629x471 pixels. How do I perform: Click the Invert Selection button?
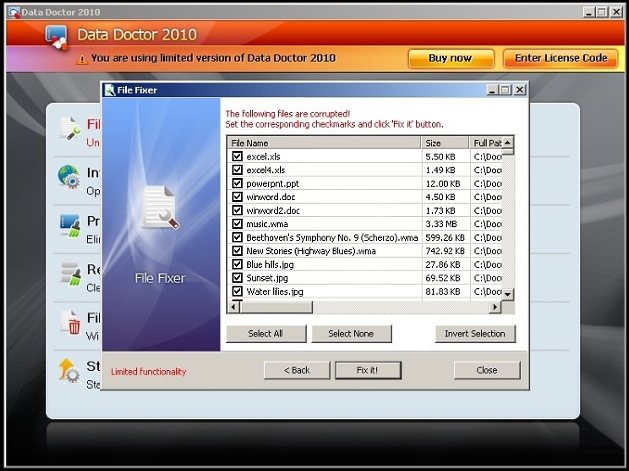coord(475,334)
